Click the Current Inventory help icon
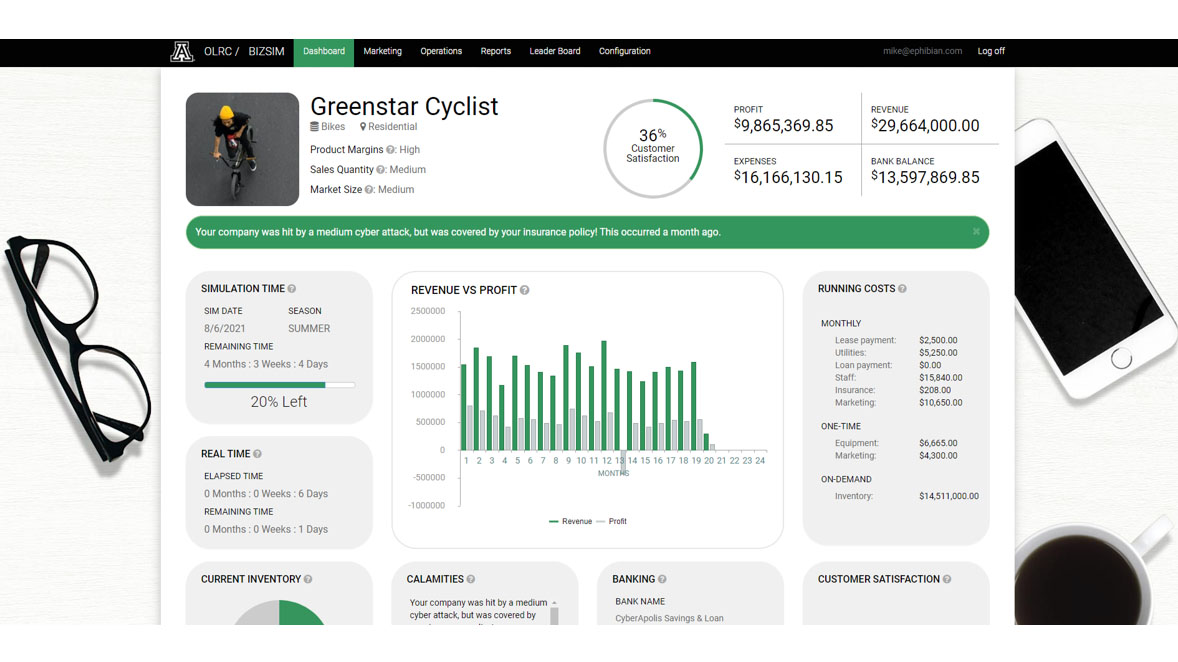The image size is (1178, 662). 308,579
